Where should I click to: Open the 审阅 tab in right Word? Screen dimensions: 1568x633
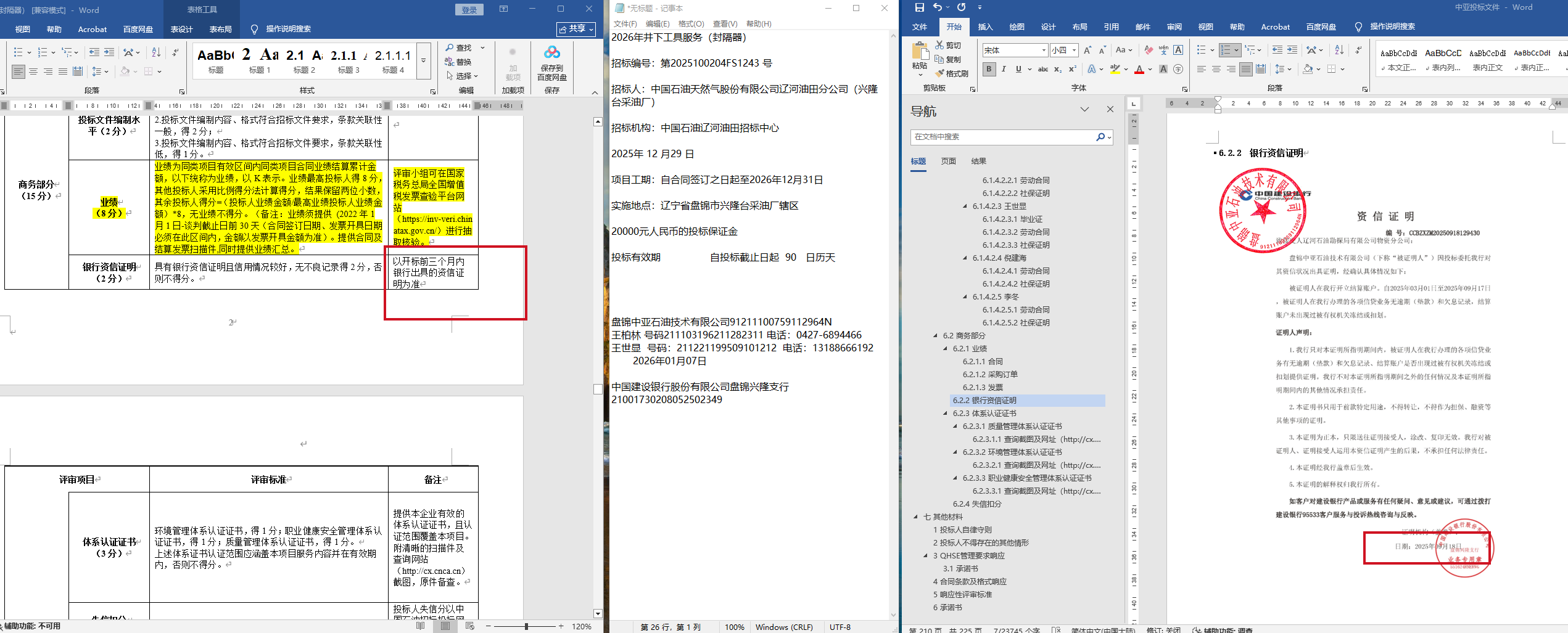pos(1174,27)
